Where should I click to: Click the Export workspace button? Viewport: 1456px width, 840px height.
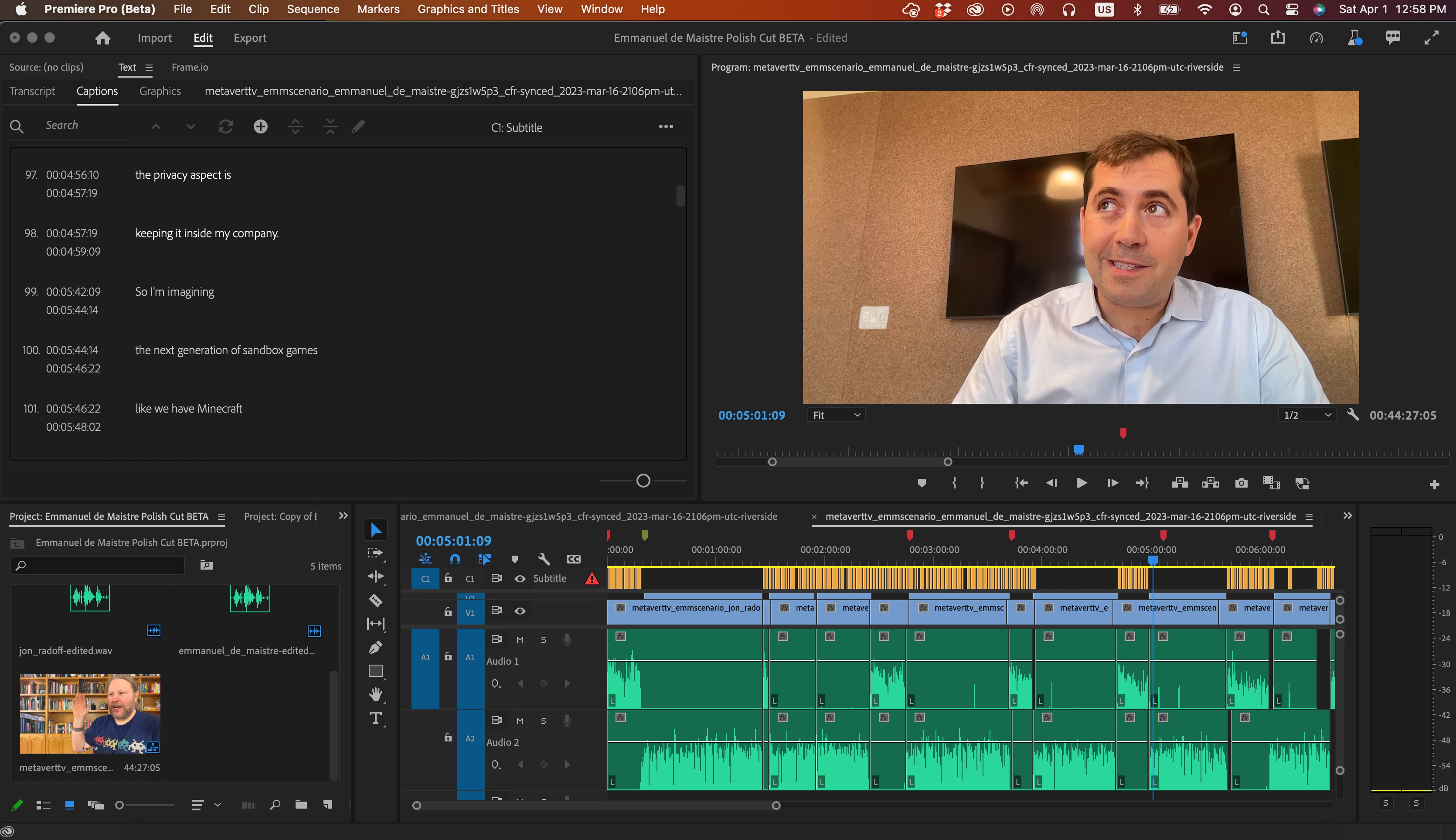pos(250,38)
